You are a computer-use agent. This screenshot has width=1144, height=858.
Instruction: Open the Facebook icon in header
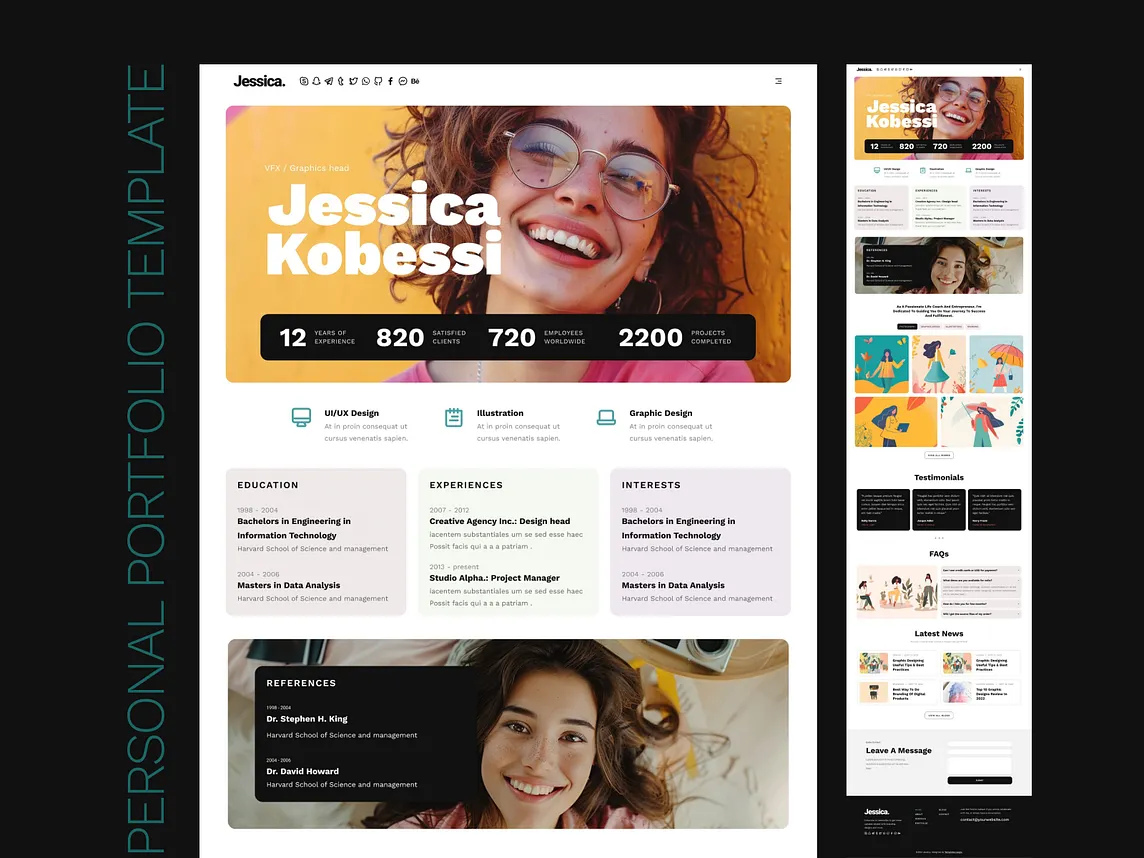[390, 81]
